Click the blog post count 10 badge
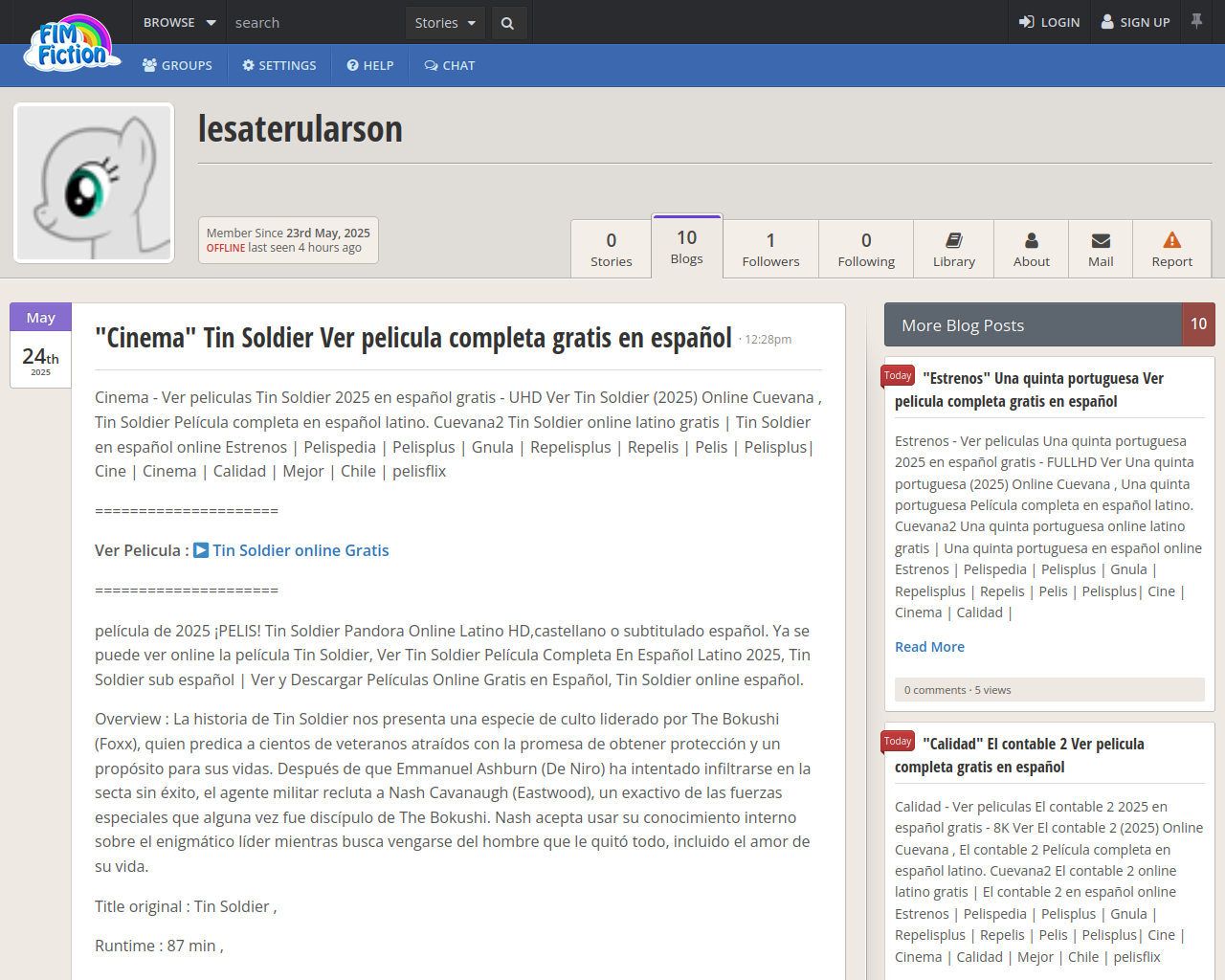The height and width of the screenshot is (980, 1225). point(1199,324)
